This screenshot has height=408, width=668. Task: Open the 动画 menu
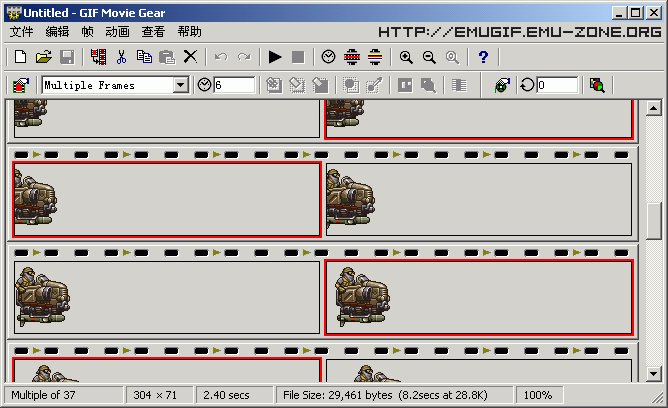click(117, 32)
